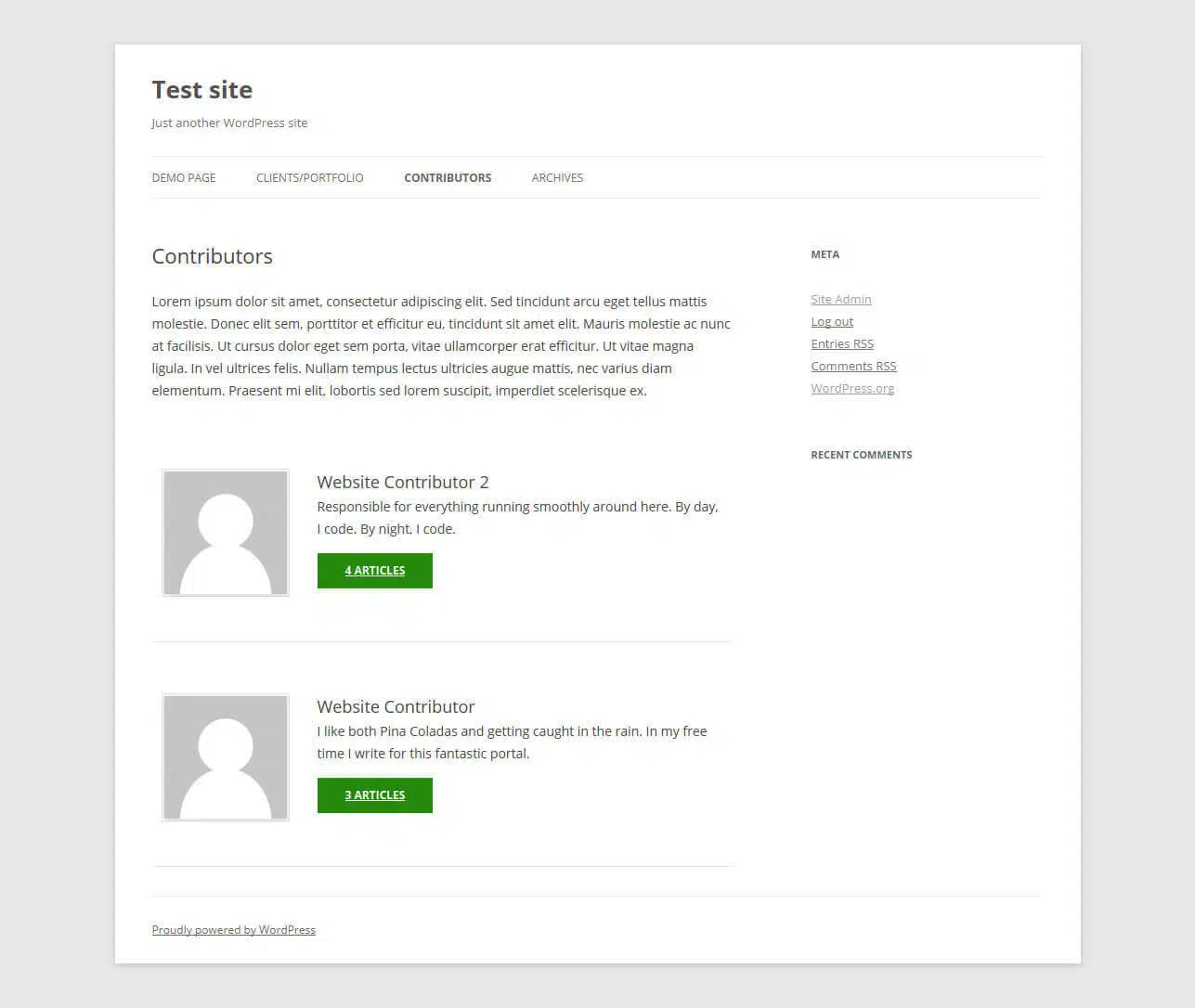
Task: Visit the WordPress.org link
Action: click(x=851, y=389)
